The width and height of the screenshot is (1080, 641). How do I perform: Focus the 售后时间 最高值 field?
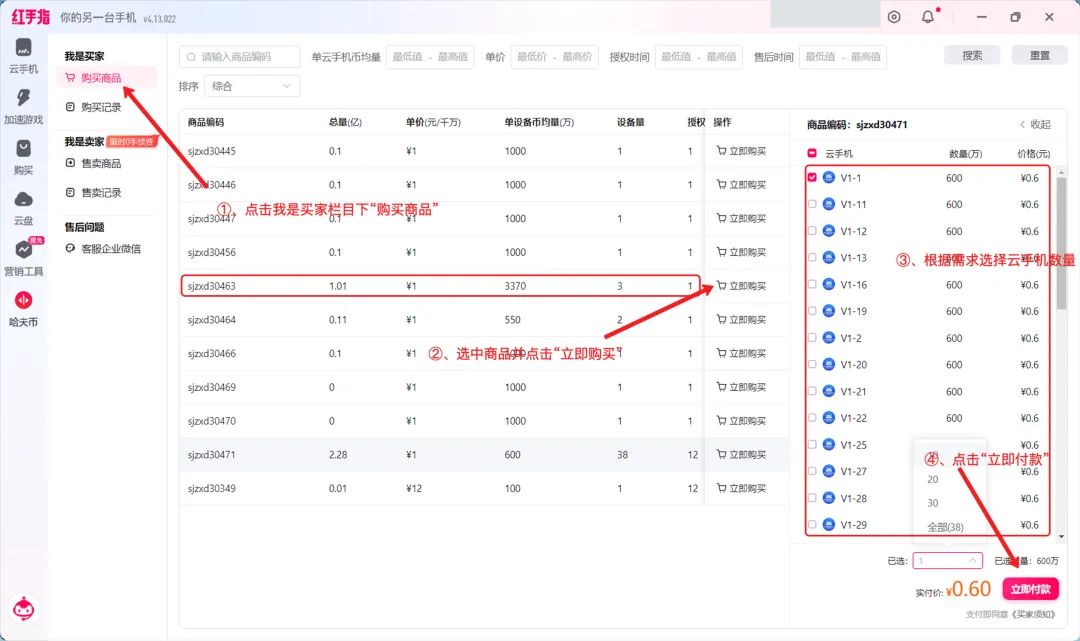tap(866, 56)
